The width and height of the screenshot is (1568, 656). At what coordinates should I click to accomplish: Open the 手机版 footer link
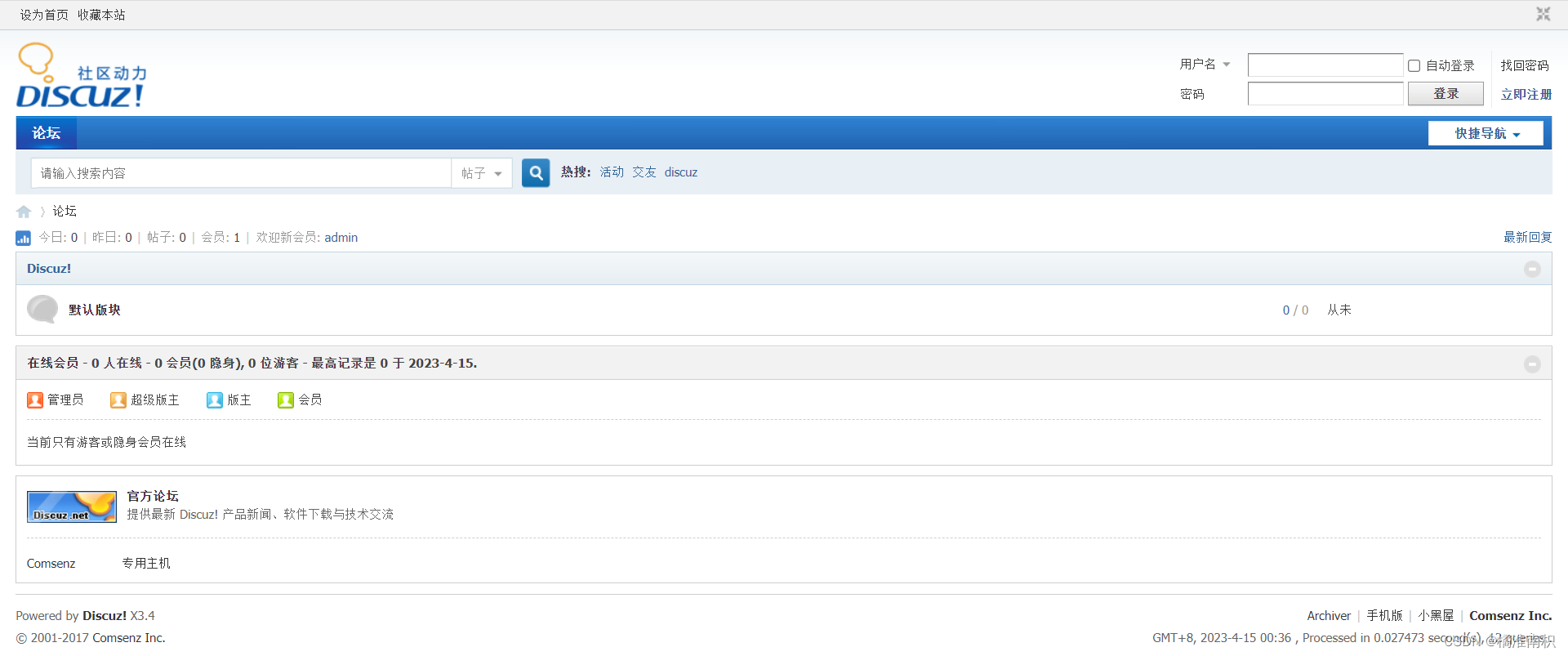click(1384, 616)
